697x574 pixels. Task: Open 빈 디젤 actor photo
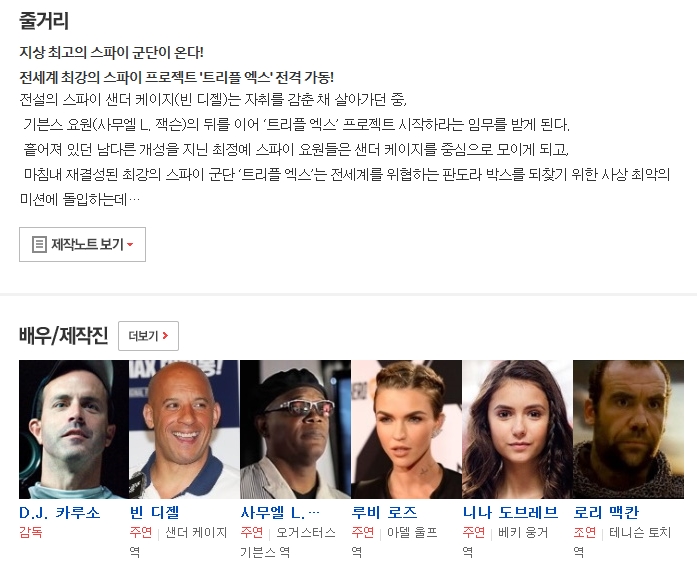click(x=184, y=429)
